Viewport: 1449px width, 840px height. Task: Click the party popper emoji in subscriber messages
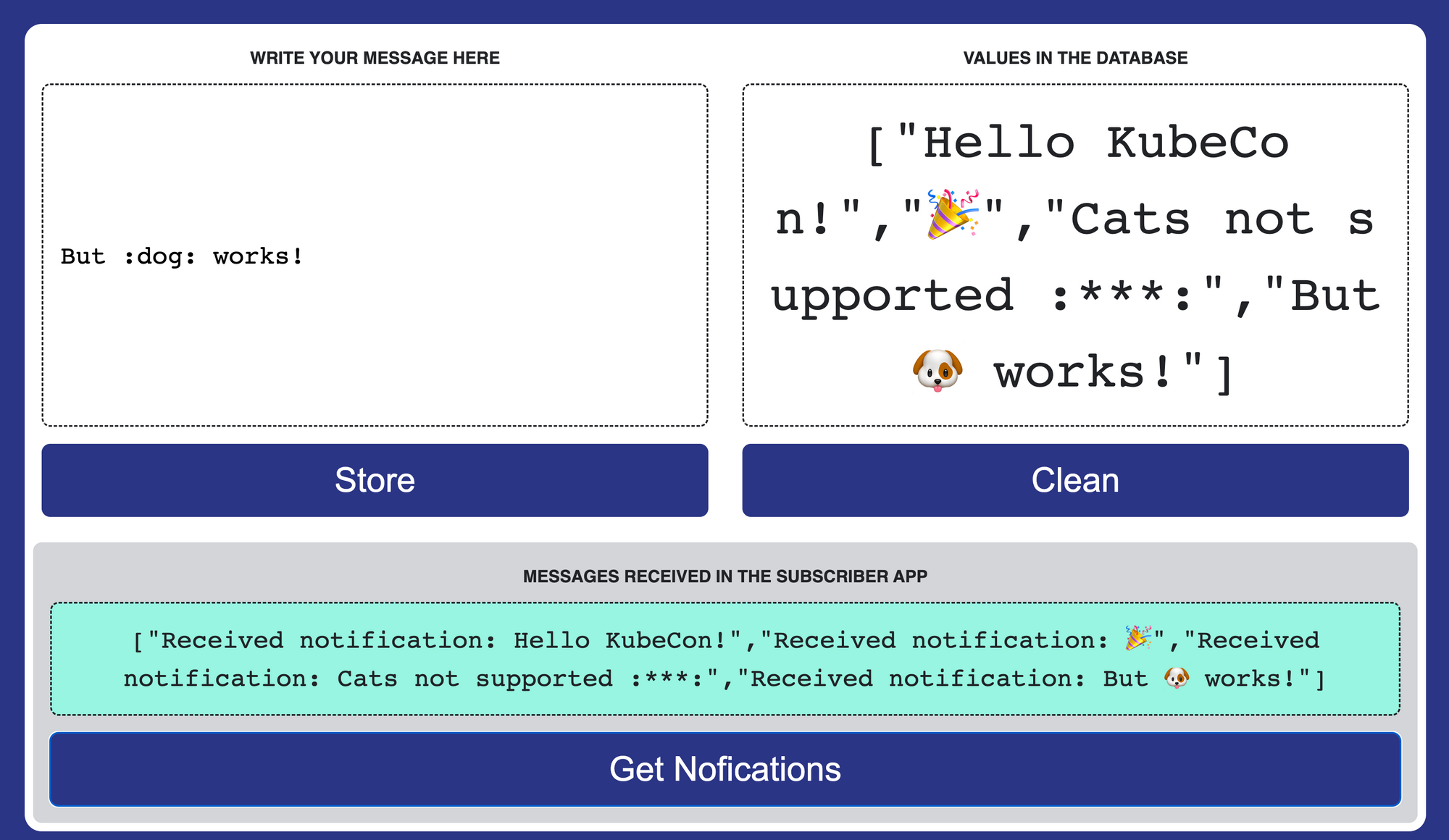1138,639
